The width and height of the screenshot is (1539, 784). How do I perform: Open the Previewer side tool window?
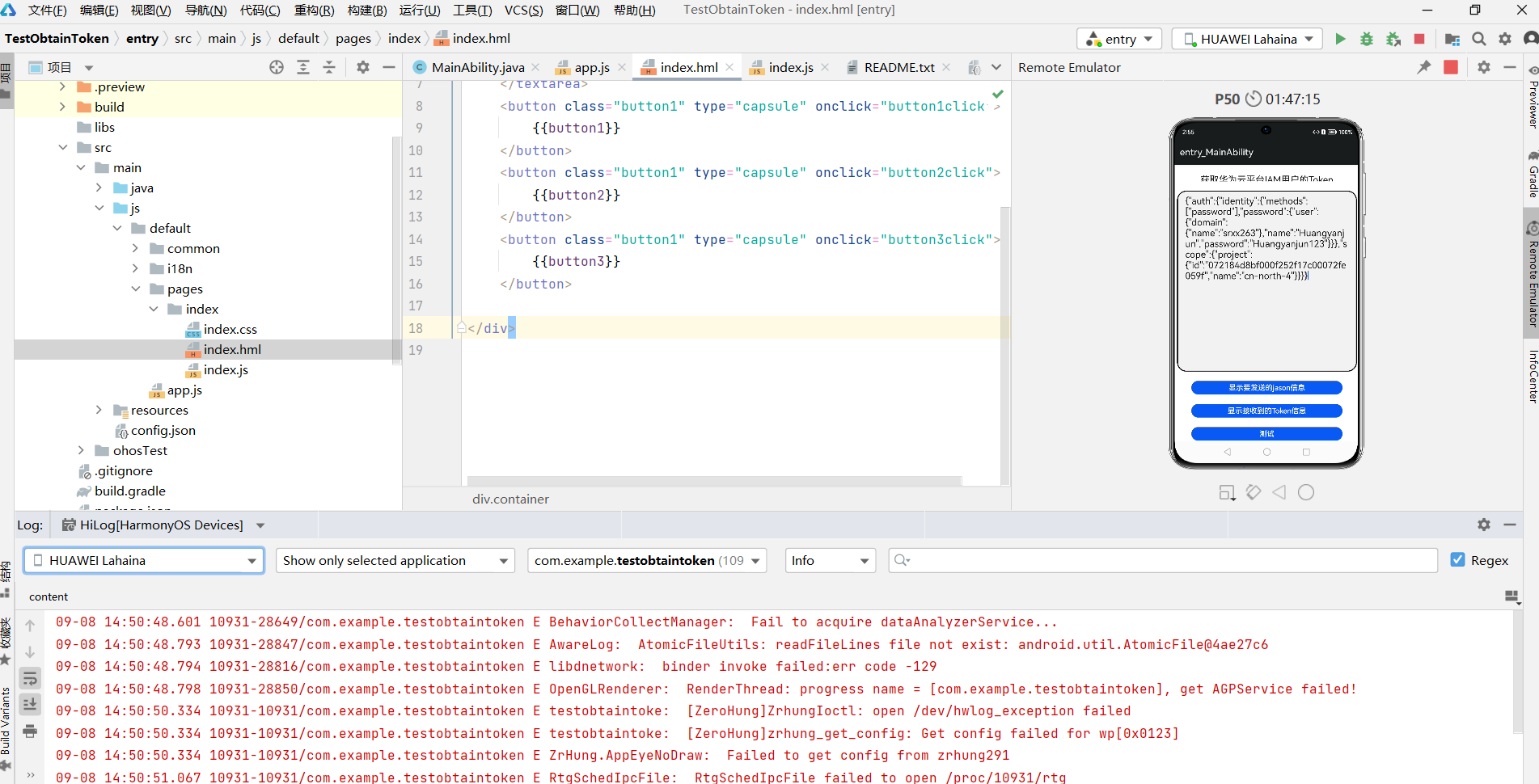(x=1532, y=97)
